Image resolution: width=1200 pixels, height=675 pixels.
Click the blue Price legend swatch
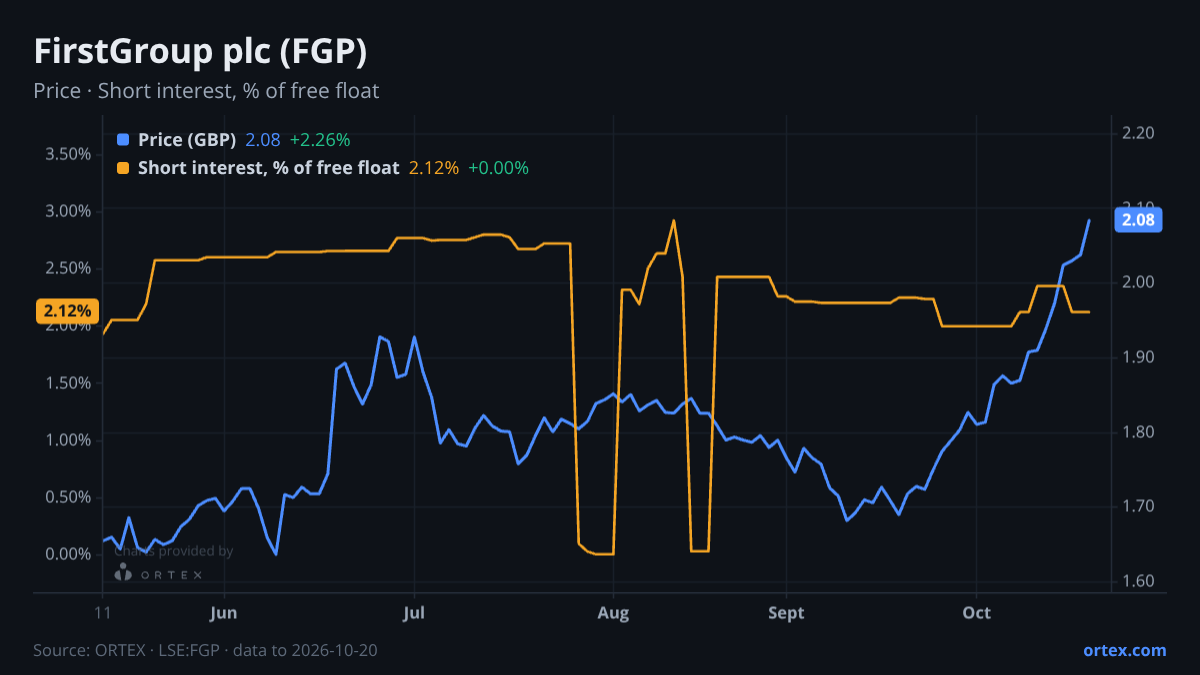click(123, 140)
